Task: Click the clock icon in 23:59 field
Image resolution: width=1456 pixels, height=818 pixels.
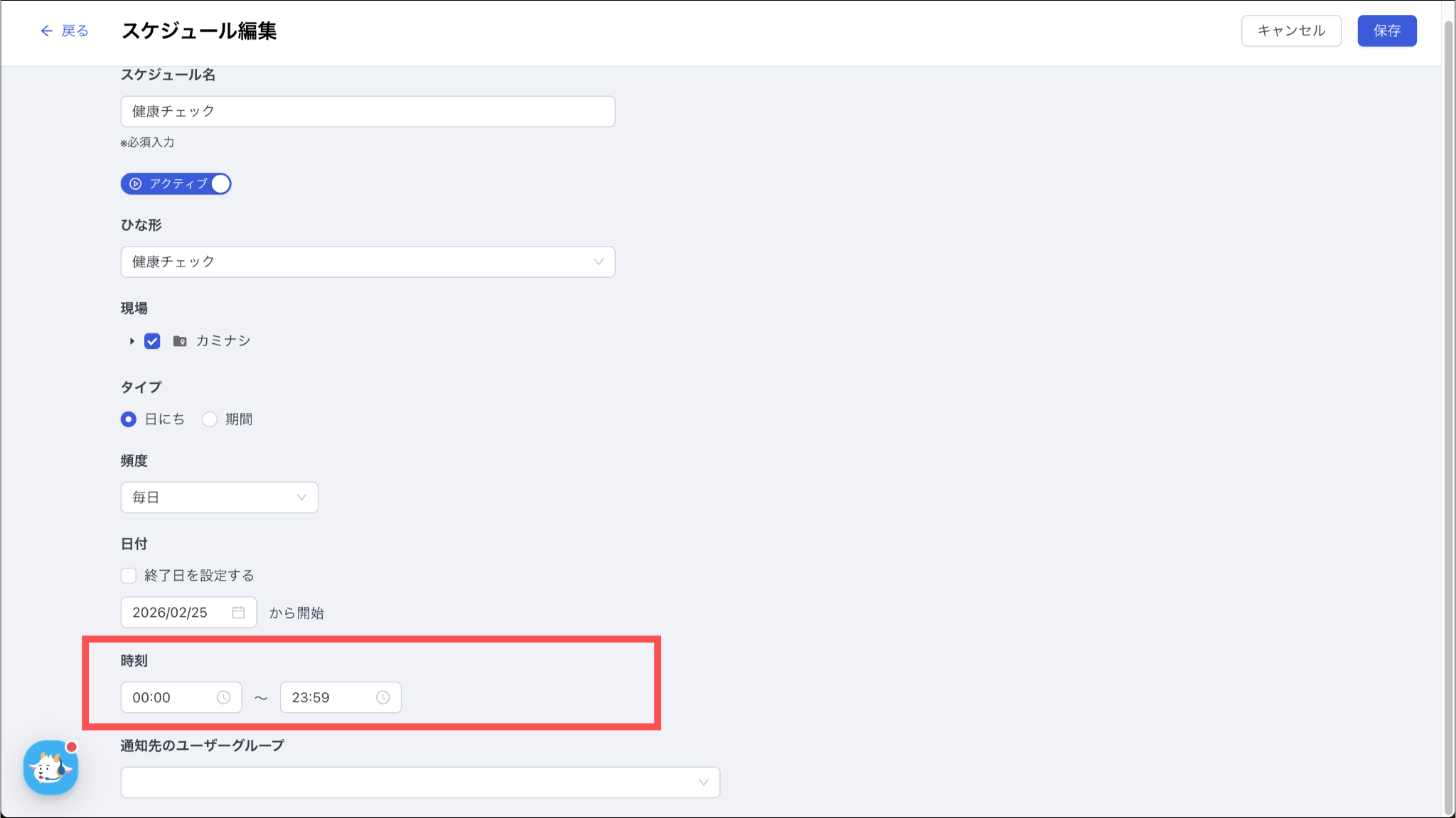Action: coord(382,697)
